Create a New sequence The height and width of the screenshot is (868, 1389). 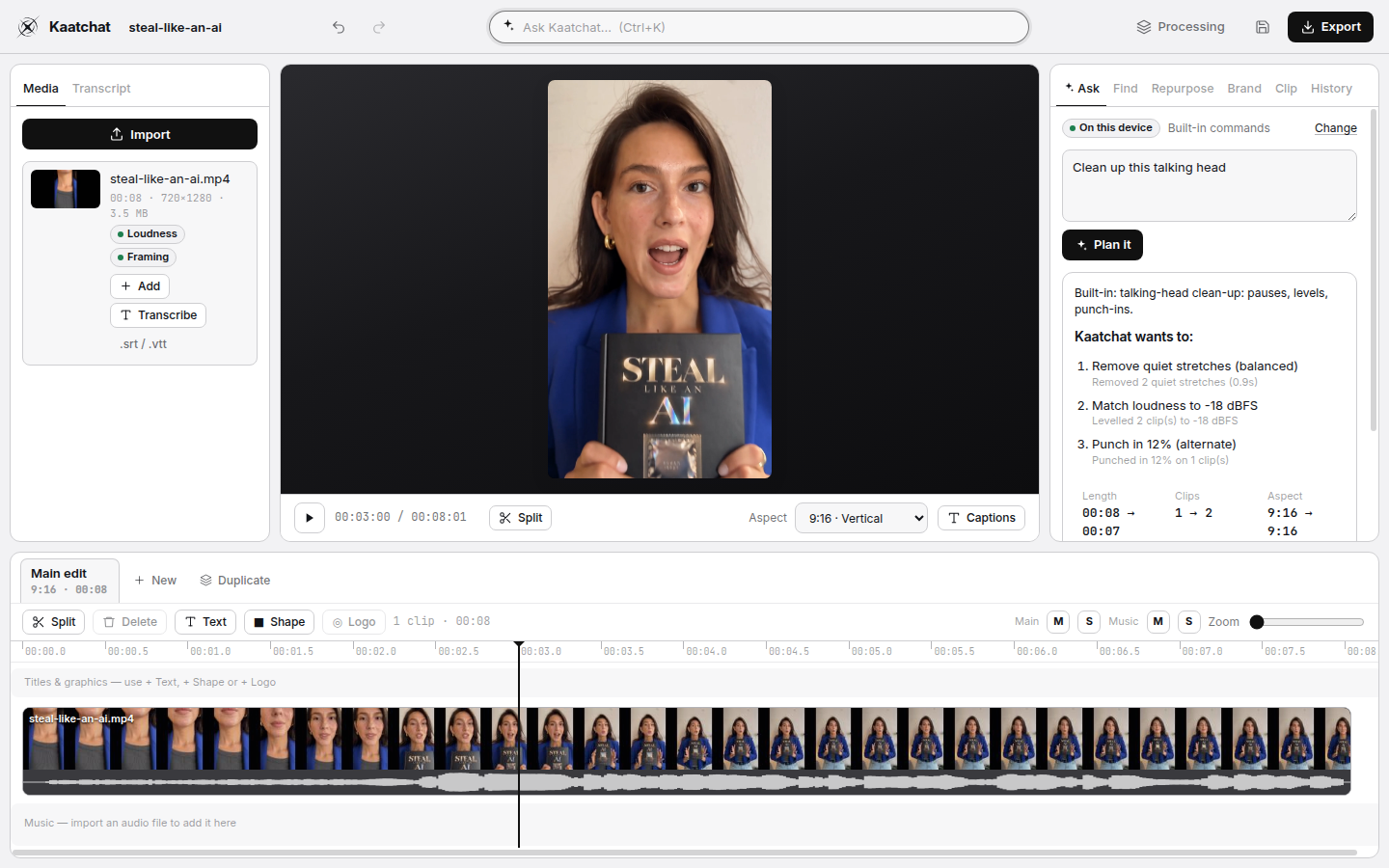click(155, 581)
